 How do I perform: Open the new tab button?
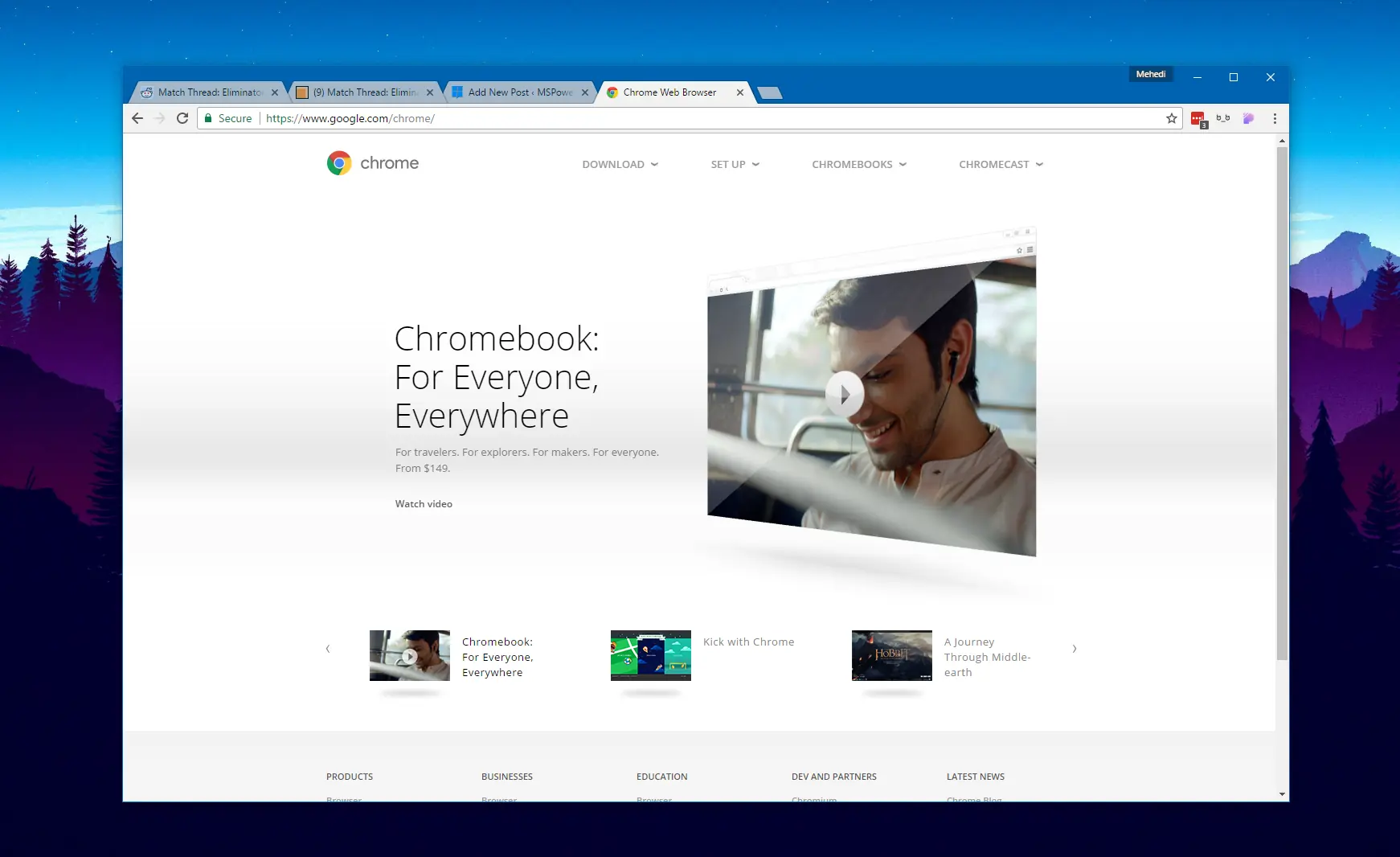(x=769, y=92)
